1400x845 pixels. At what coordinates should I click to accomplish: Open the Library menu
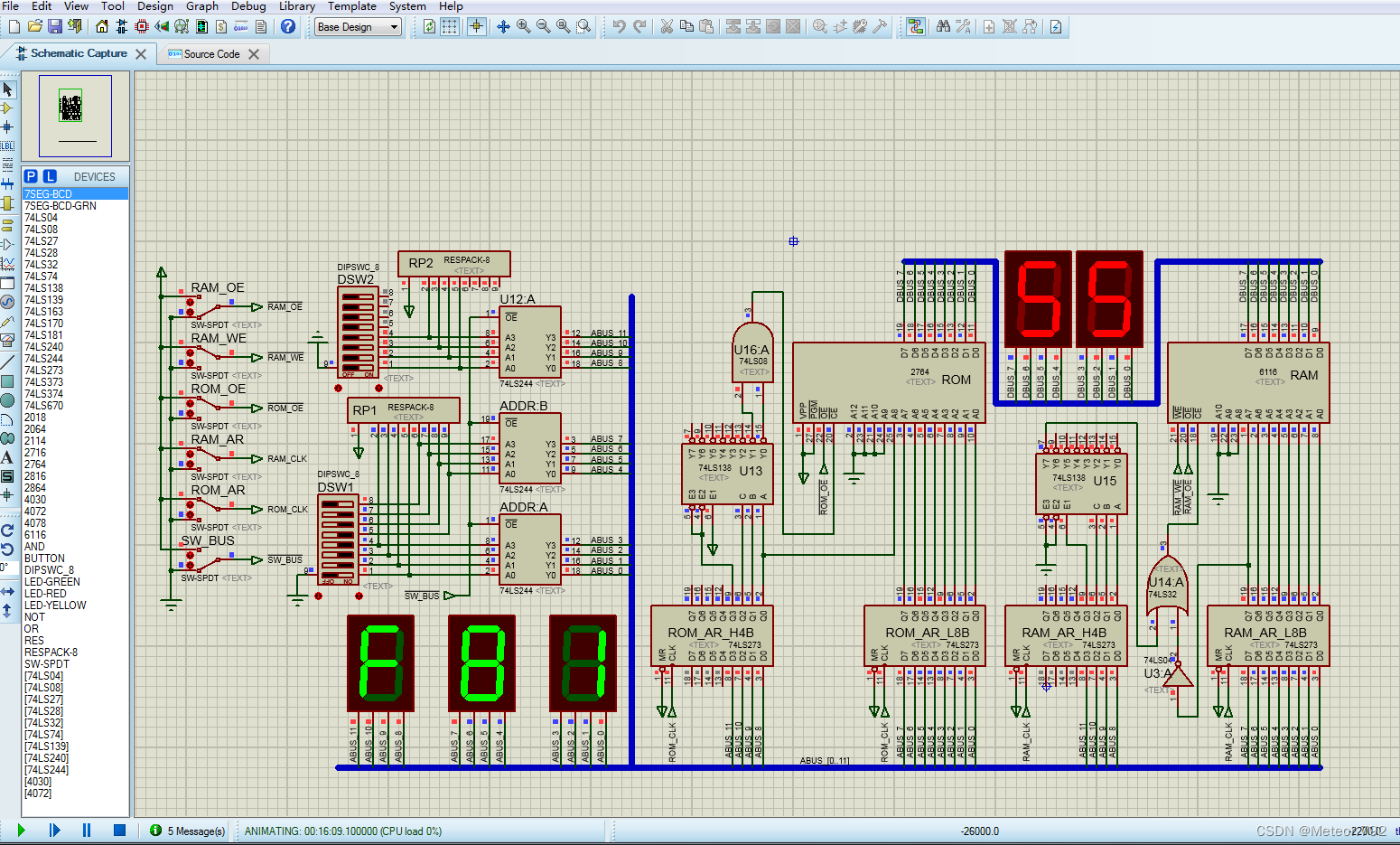point(297,6)
